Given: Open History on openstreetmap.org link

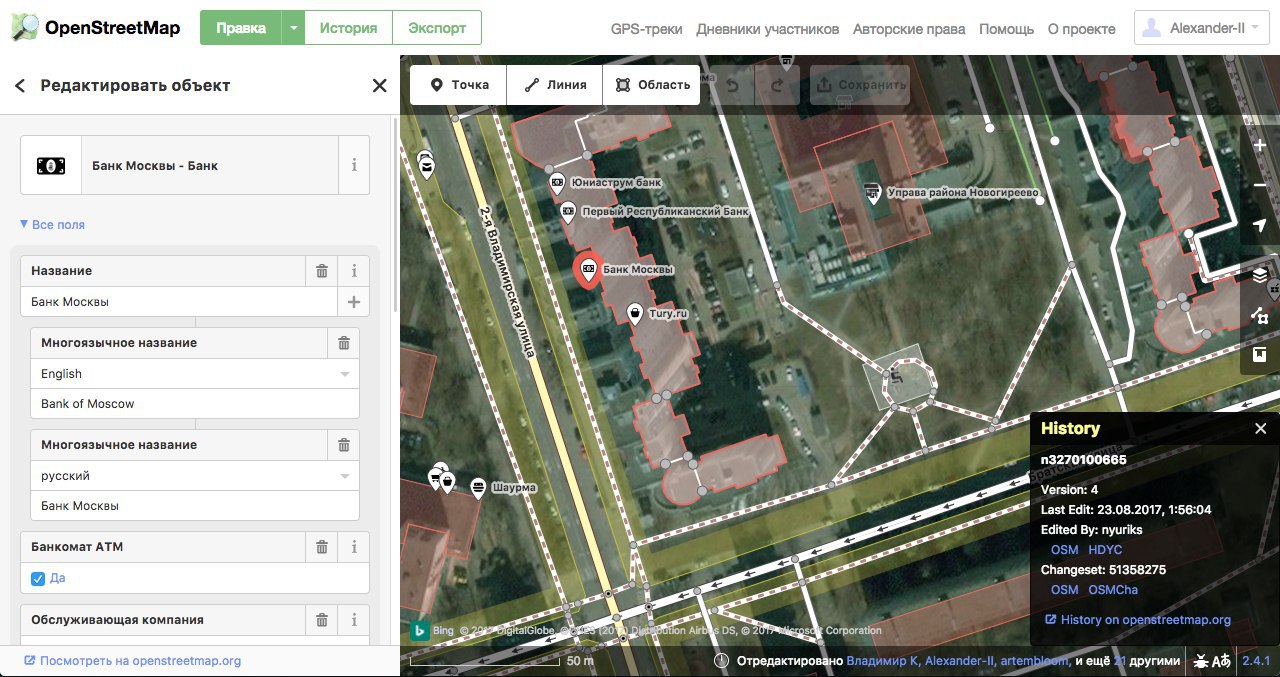Looking at the screenshot, I should pos(1138,620).
